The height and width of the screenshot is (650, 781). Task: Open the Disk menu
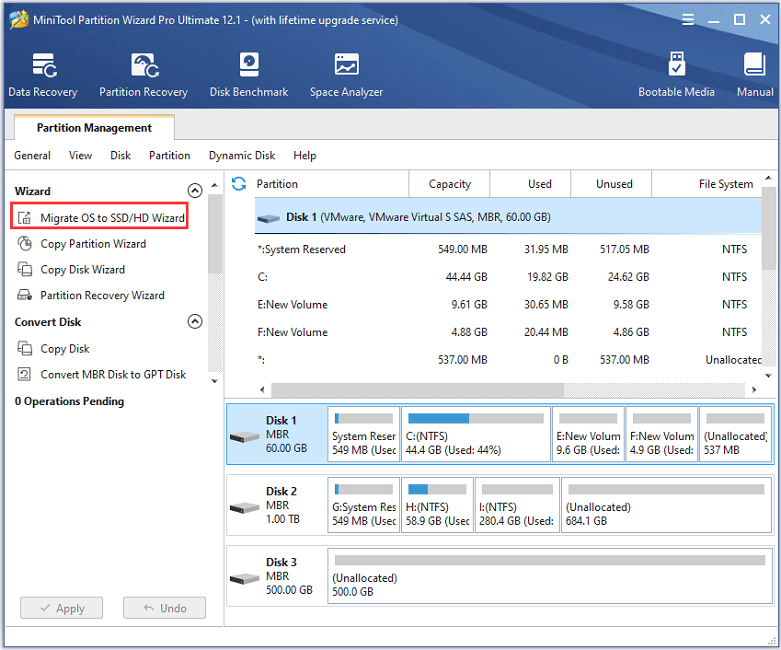coord(121,155)
